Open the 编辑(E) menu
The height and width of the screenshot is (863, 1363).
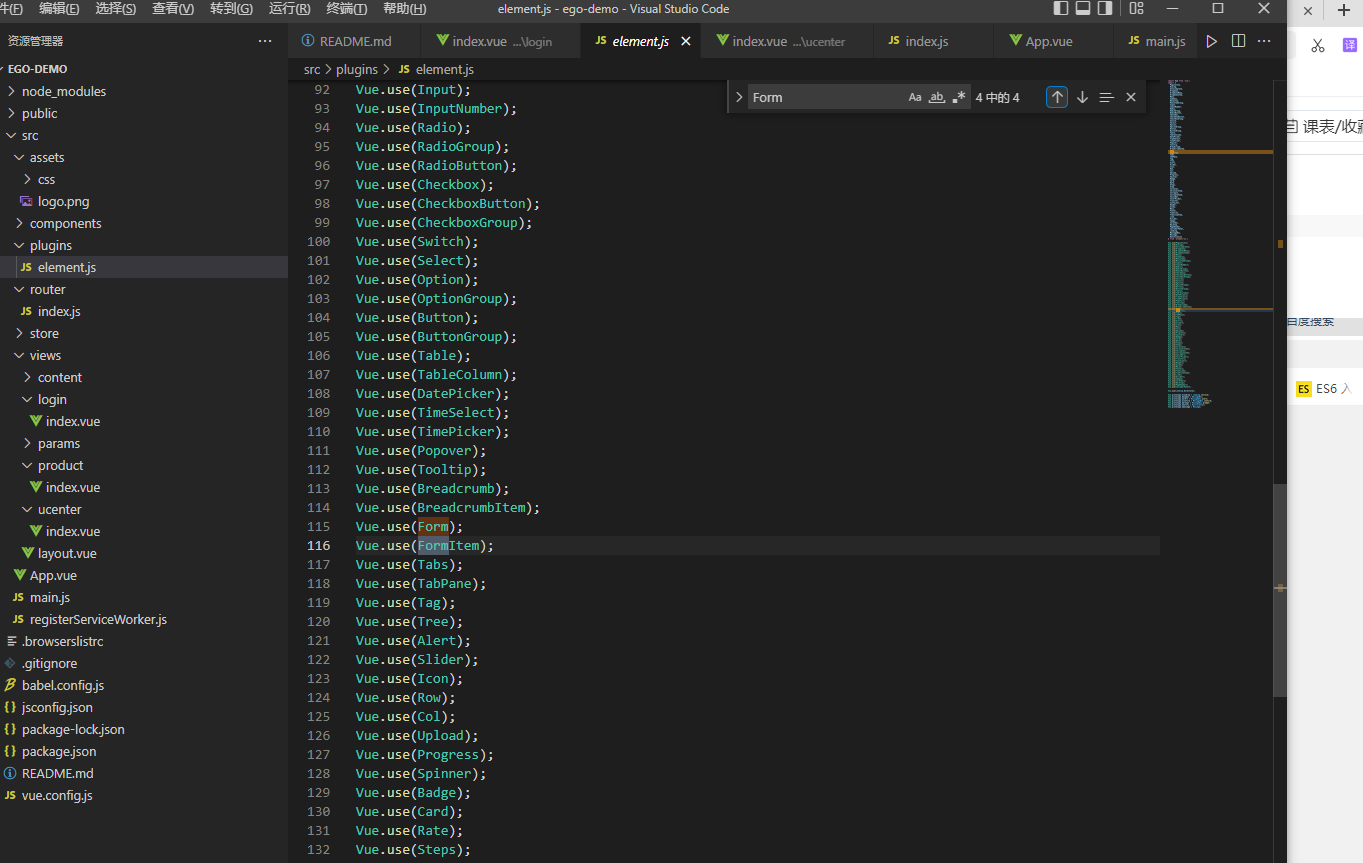(59, 8)
